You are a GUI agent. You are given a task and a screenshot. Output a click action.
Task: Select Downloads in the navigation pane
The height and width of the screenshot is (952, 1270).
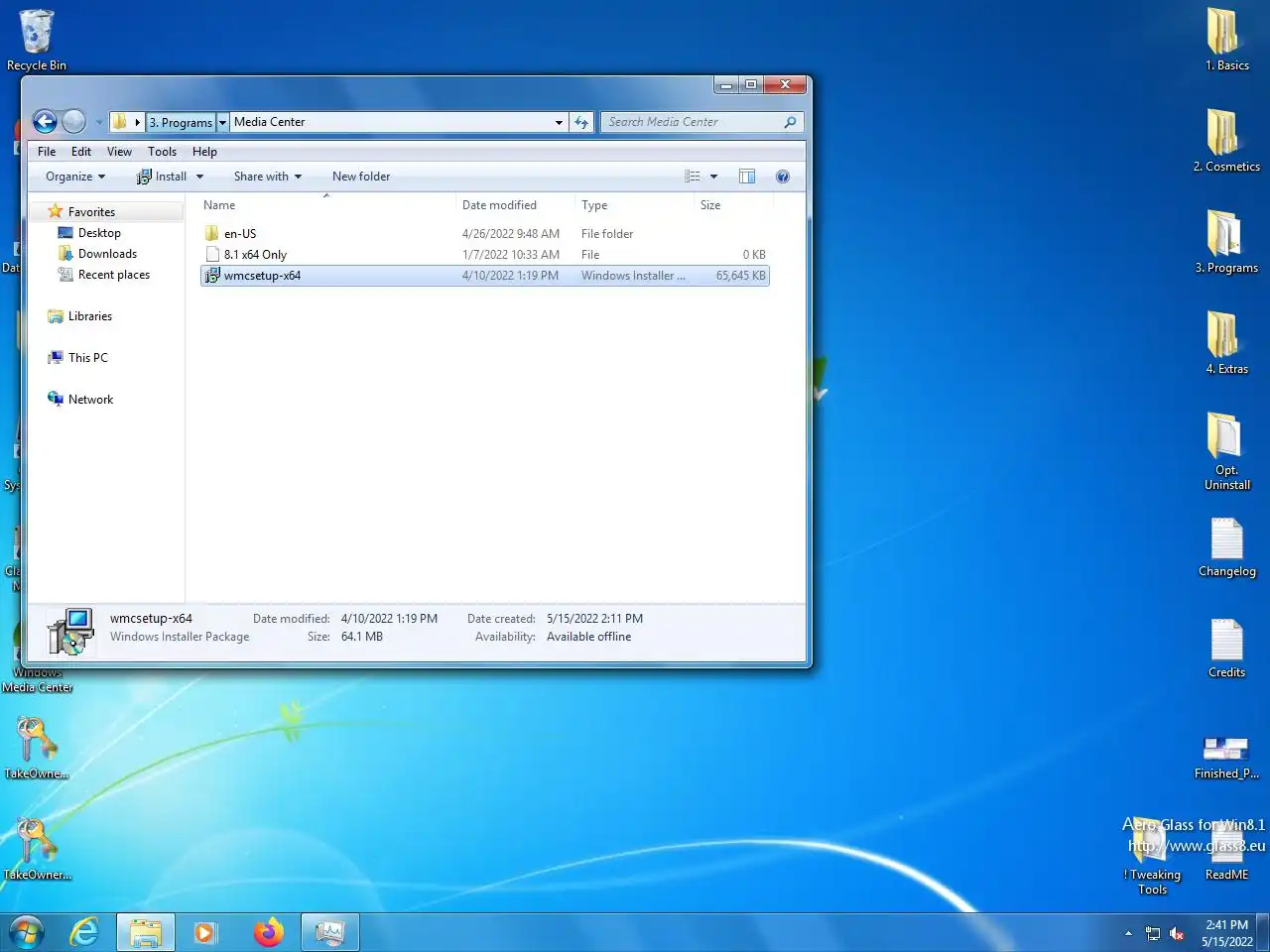click(x=107, y=254)
